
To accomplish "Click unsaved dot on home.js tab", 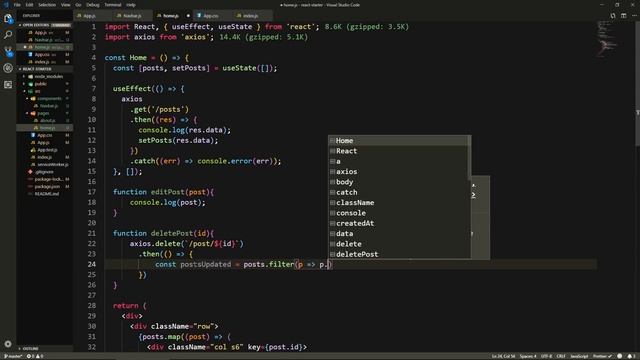I will pyautogui.click(x=188, y=16).
